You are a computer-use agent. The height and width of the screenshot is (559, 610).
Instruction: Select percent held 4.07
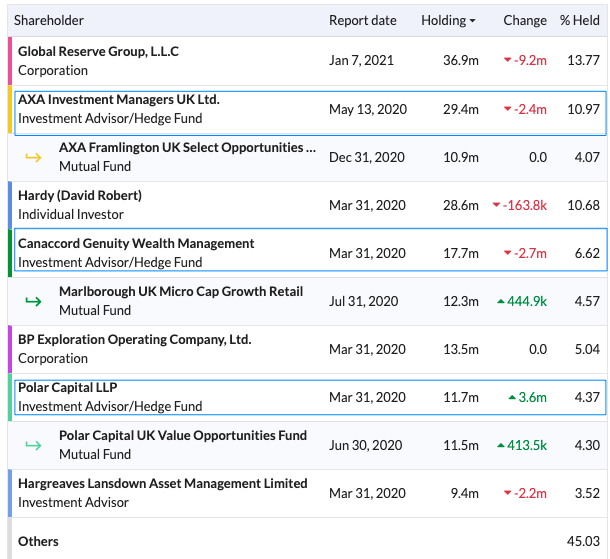click(x=587, y=157)
